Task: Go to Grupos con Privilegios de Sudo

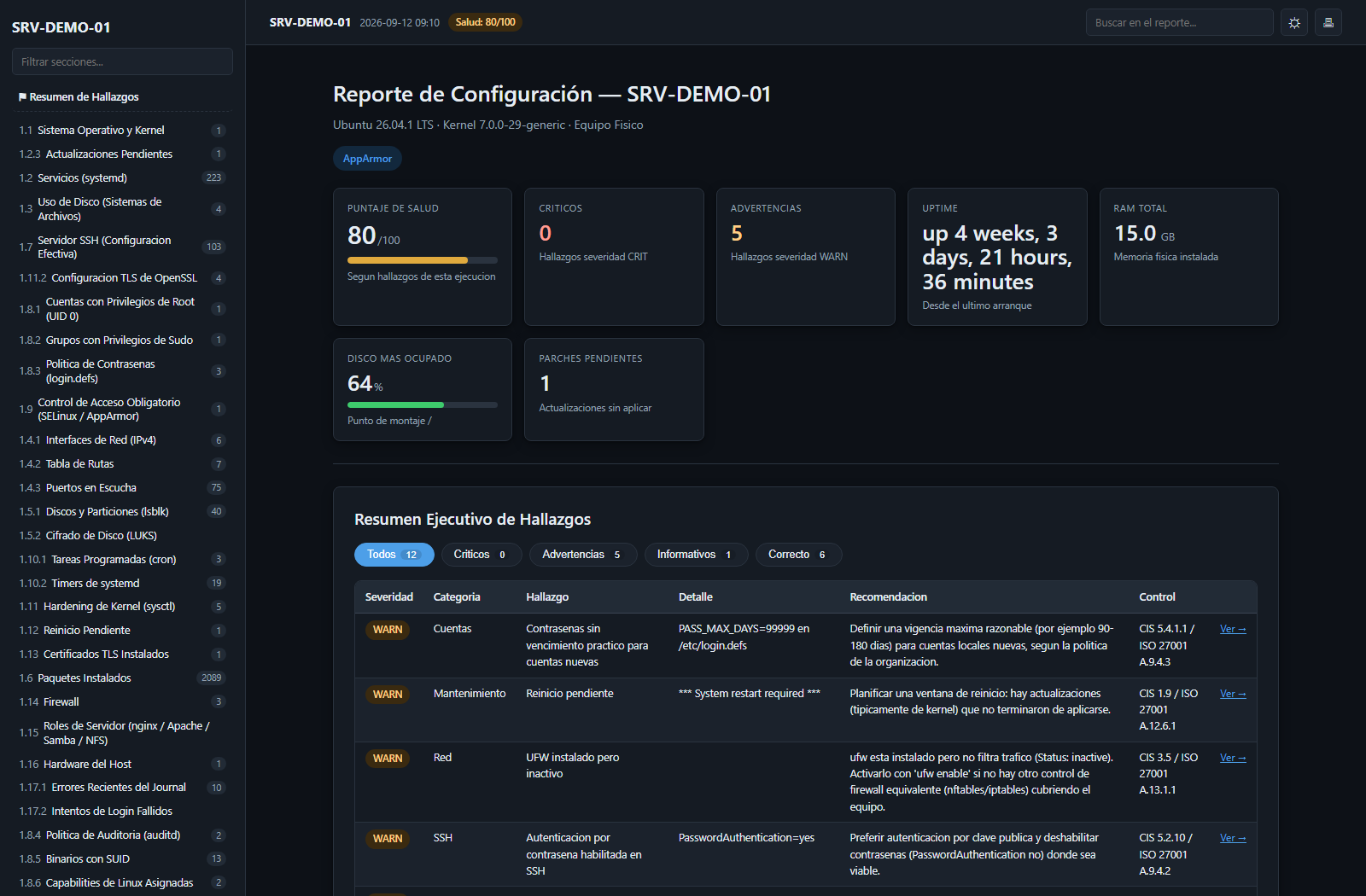Action: [x=122, y=340]
